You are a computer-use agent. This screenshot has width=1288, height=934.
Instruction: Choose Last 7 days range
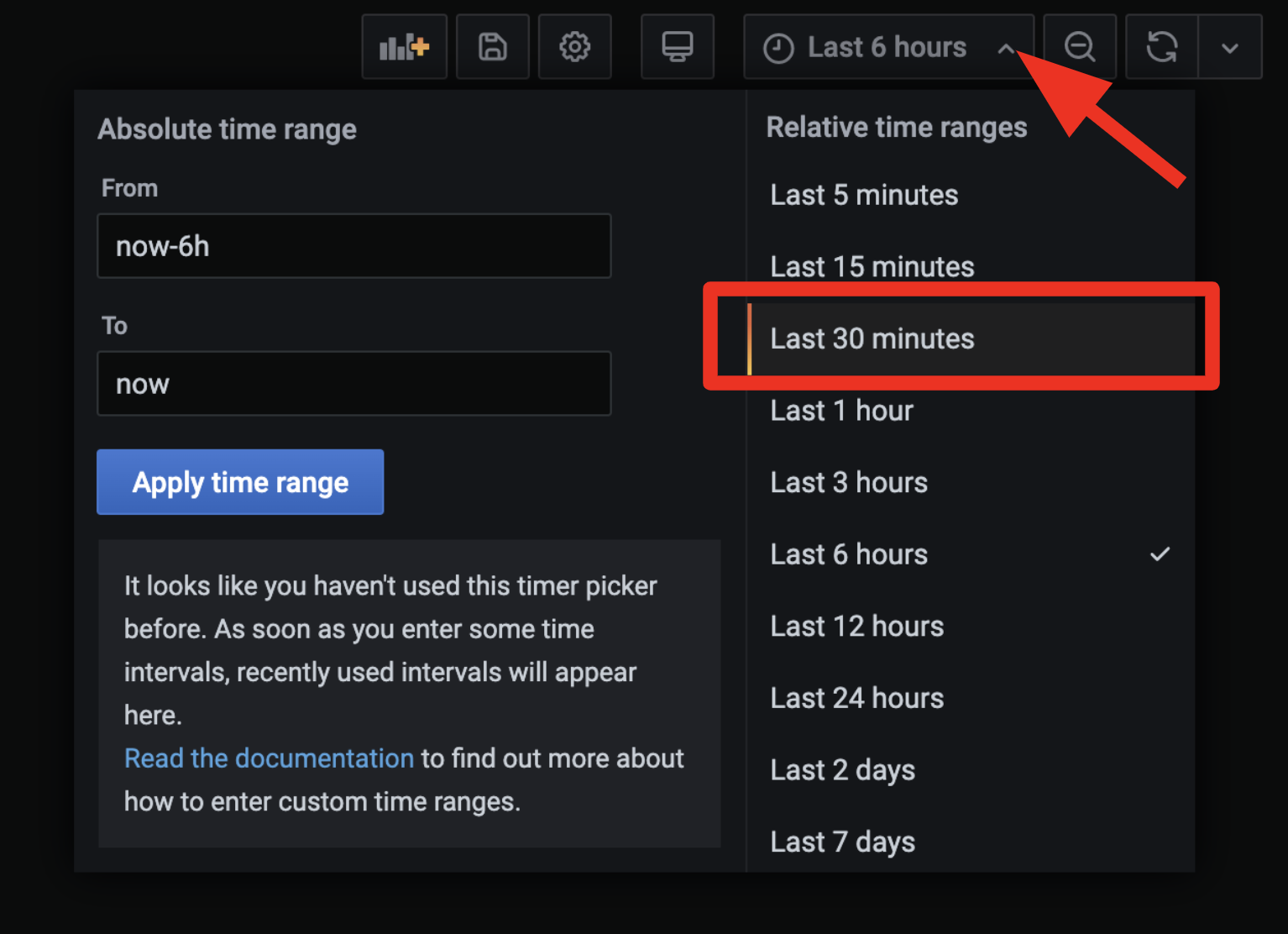[x=842, y=842]
